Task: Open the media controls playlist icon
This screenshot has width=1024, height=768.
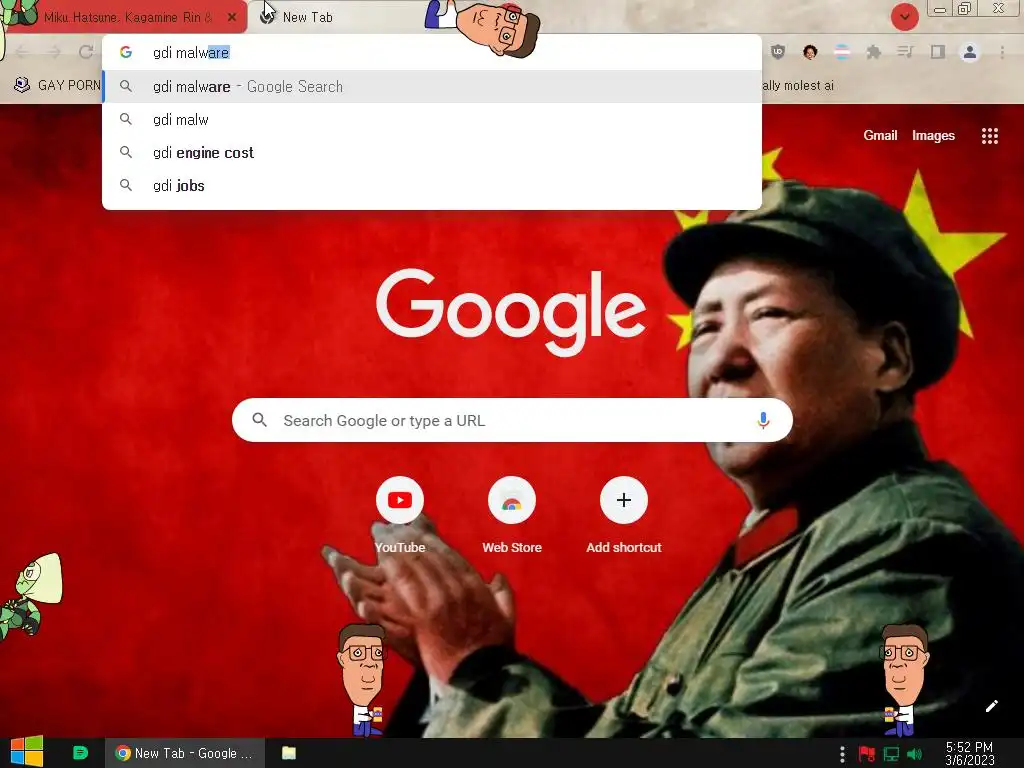Action: [905, 52]
